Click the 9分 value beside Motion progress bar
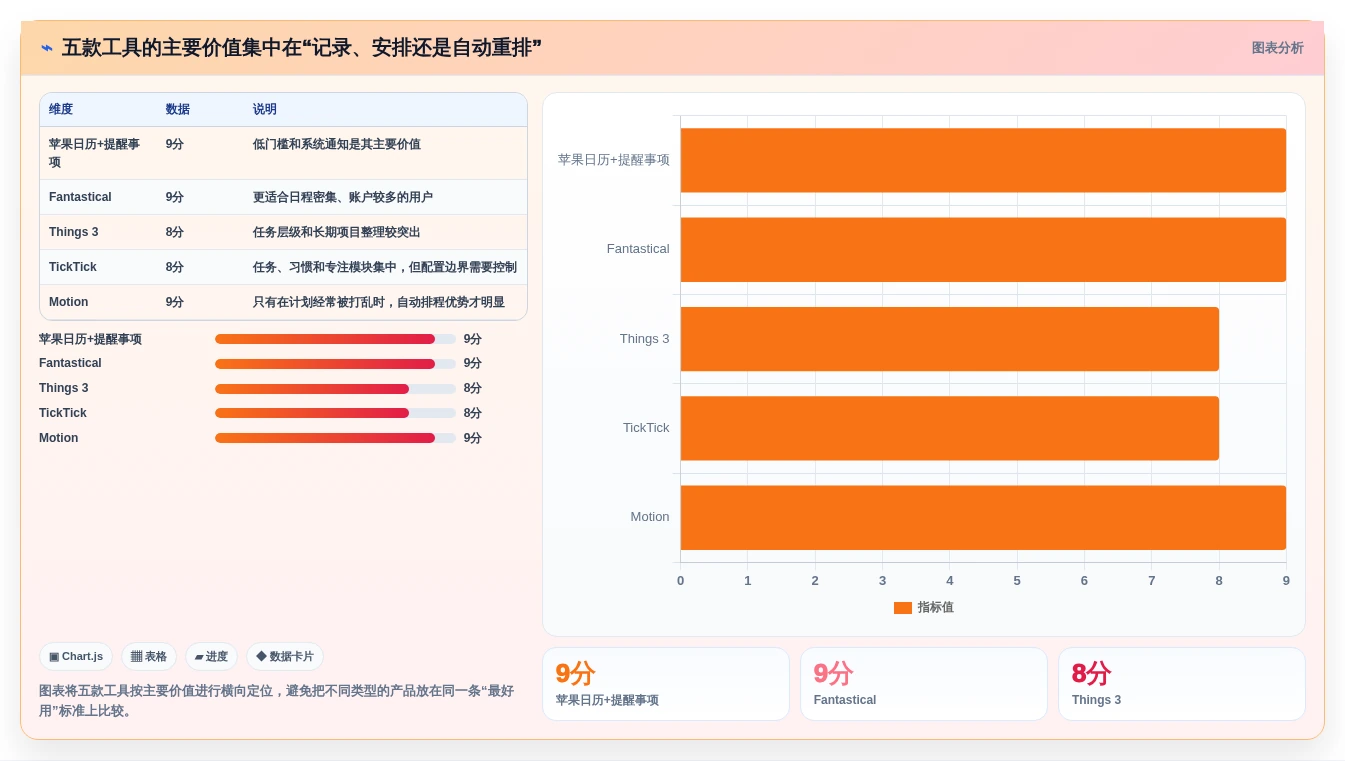Screen dimensions: 1345x761 (473, 438)
